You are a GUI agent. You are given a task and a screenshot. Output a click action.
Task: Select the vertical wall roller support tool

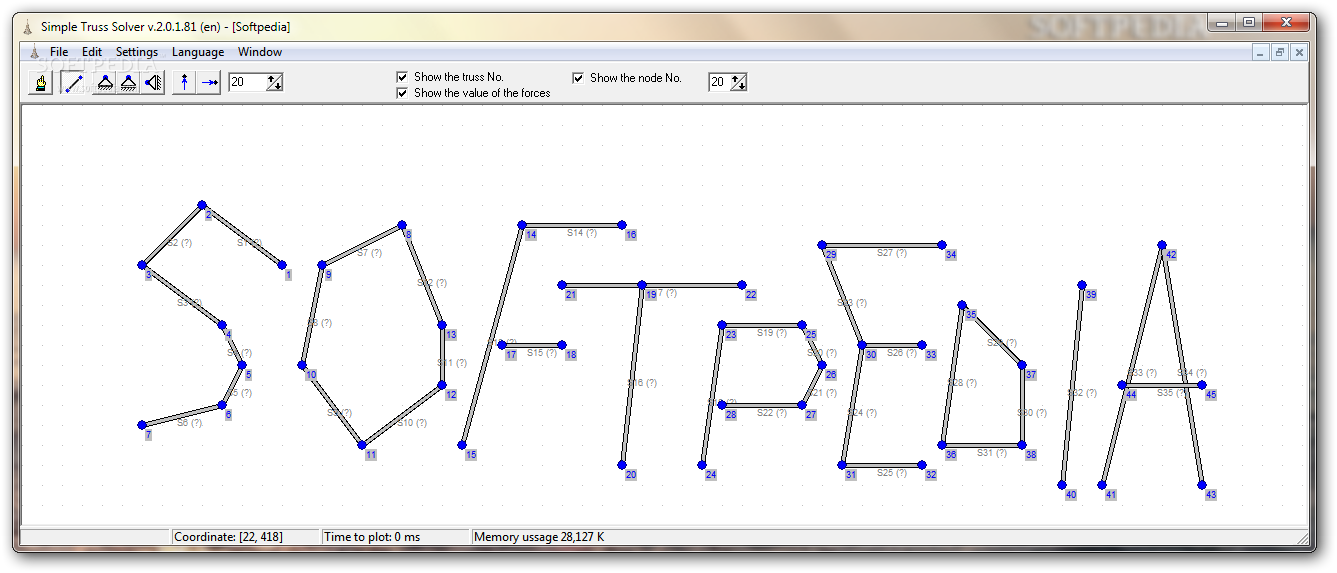pos(153,83)
